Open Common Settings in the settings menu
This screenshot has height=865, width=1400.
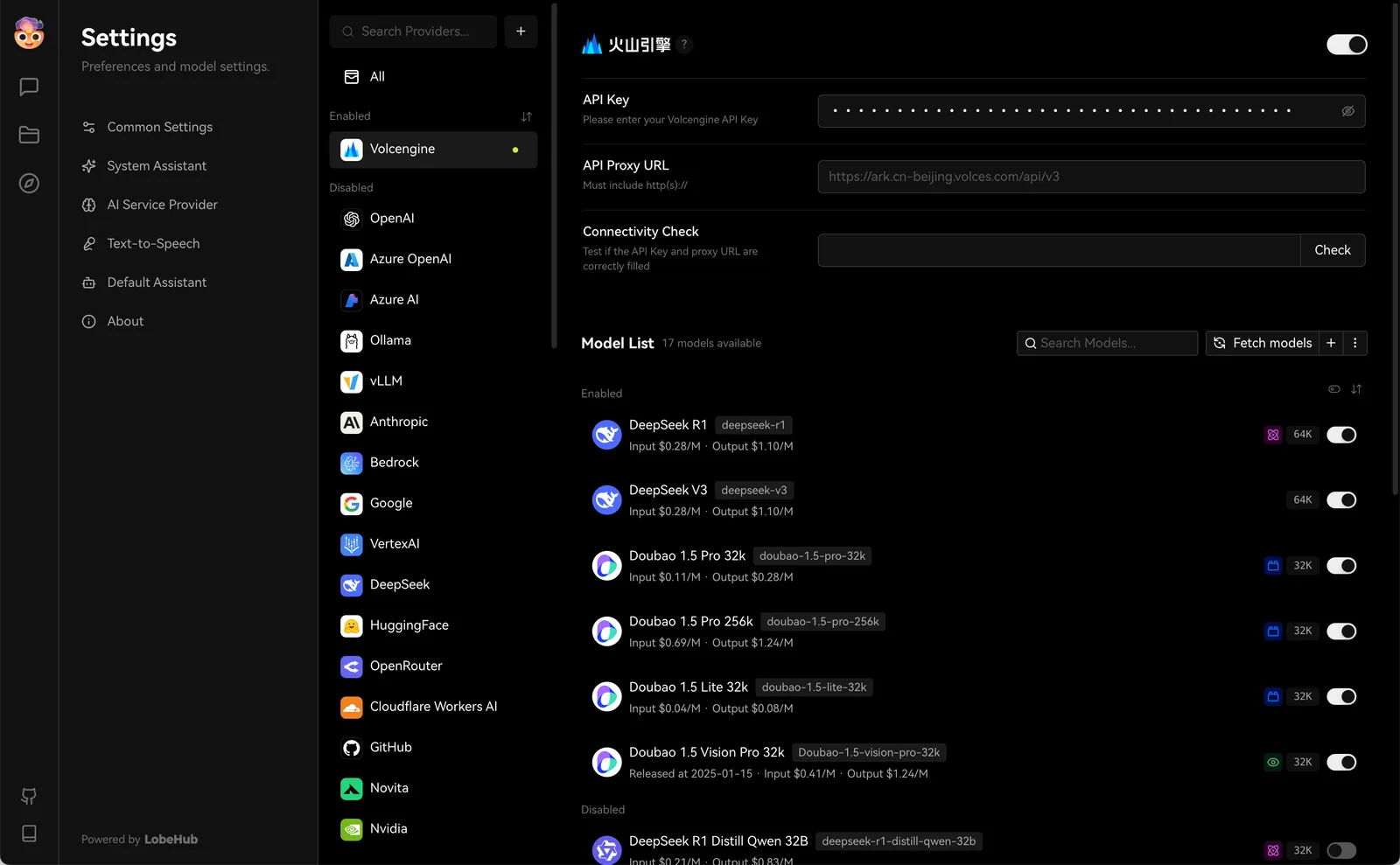[x=159, y=127]
